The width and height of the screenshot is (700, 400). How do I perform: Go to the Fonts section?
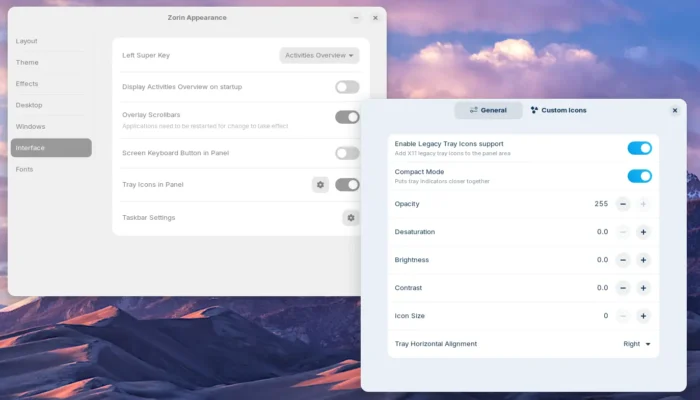coord(25,169)
